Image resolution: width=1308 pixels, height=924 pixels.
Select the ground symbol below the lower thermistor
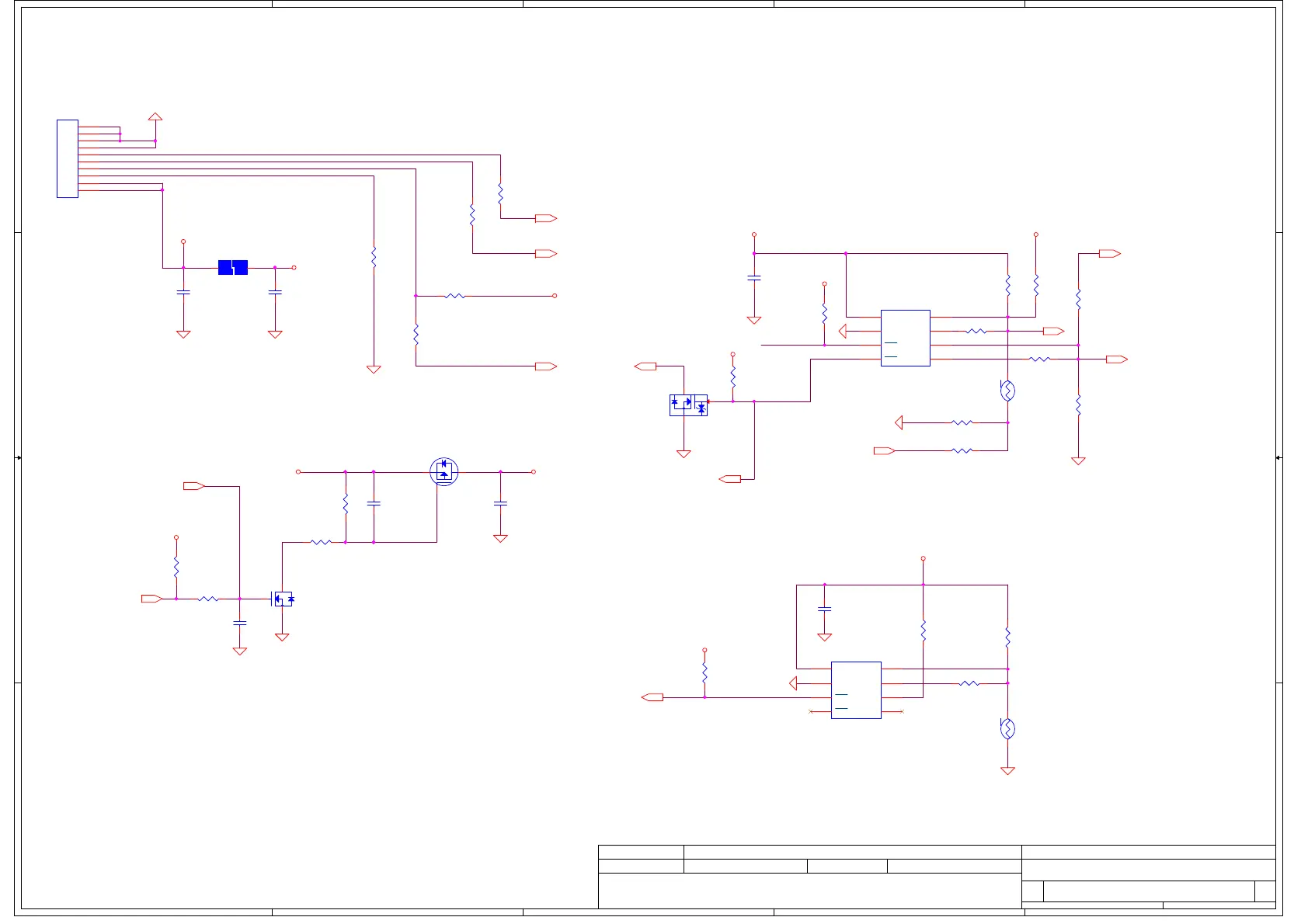pyautogui.click(x=1007, y=771)
